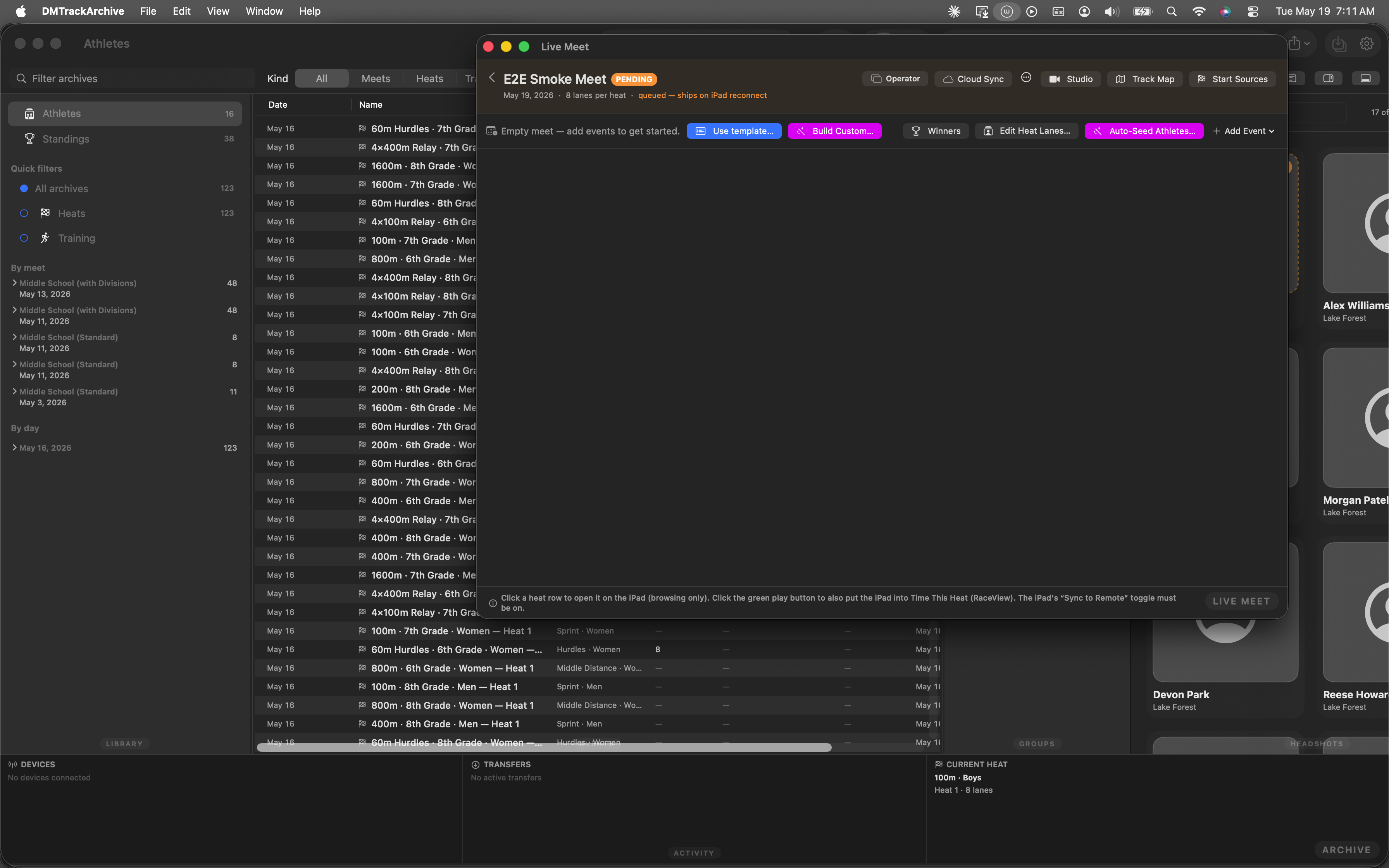Toggle the right sidebar panel icon
Screen dimensions: 1389x868
pyautogui.click(x=1328, y=79)
